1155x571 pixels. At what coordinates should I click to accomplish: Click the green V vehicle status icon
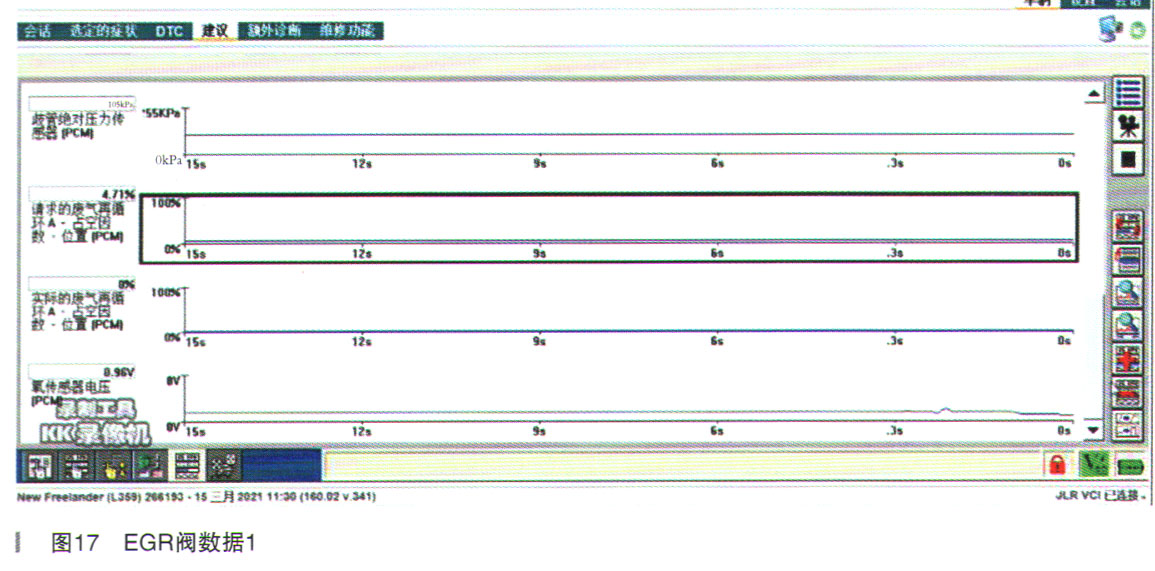pyautogui.click(x=1093, y=464)
